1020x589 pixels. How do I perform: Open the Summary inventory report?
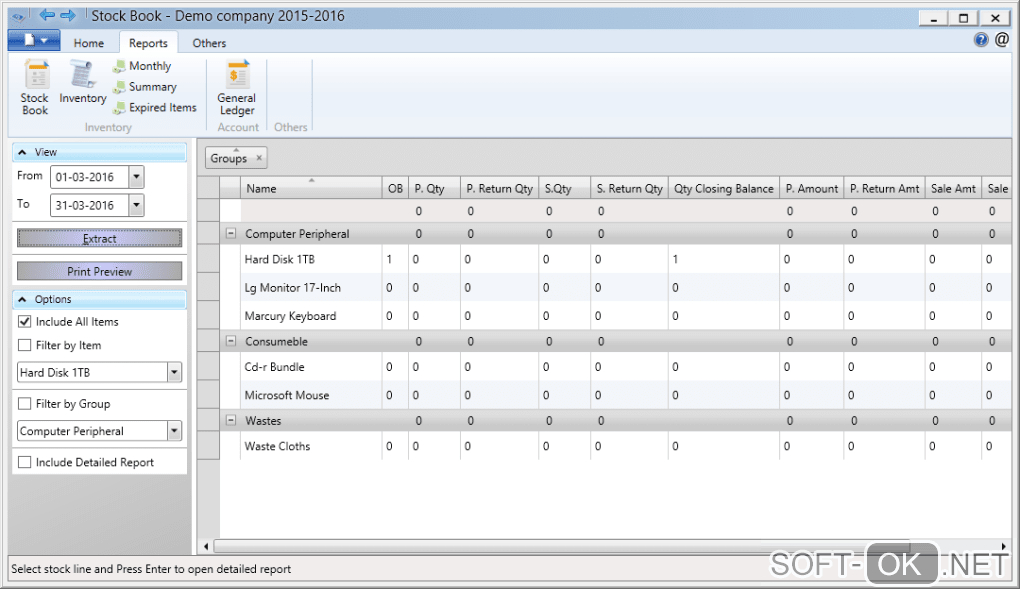(144, 87)
